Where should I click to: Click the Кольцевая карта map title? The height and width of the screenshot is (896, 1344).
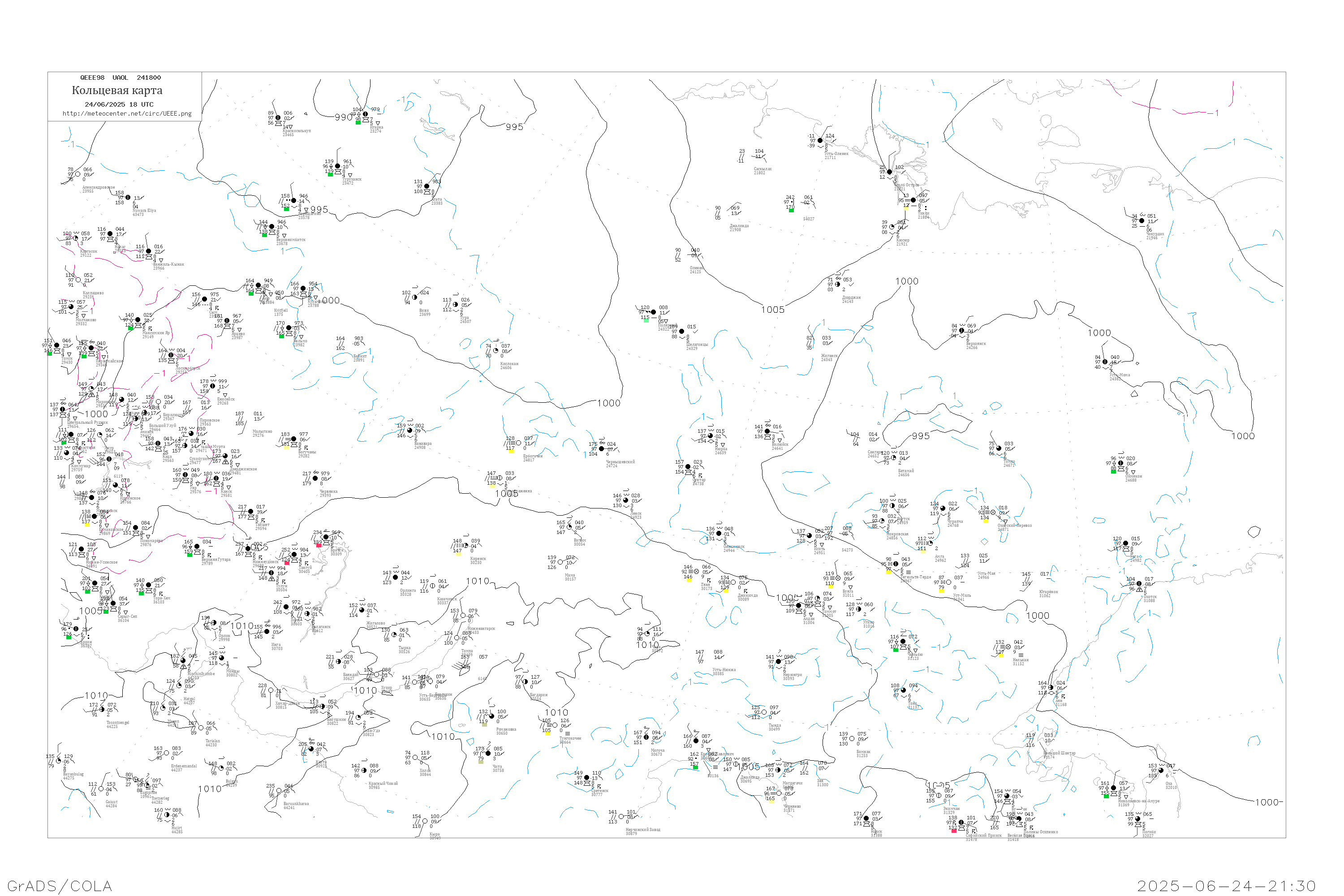click(117, 90)
